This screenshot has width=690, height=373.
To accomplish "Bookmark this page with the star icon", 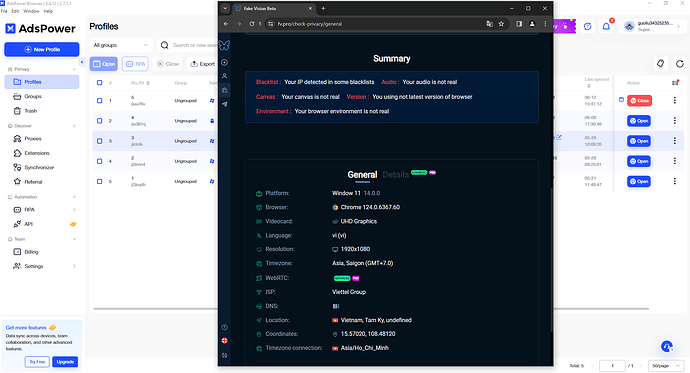I will [x=501, y=24].
